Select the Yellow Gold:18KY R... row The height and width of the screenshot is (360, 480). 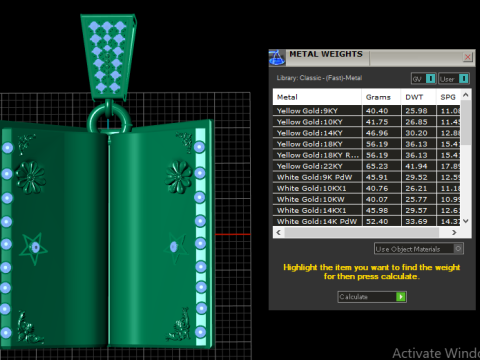click(367, 155)
